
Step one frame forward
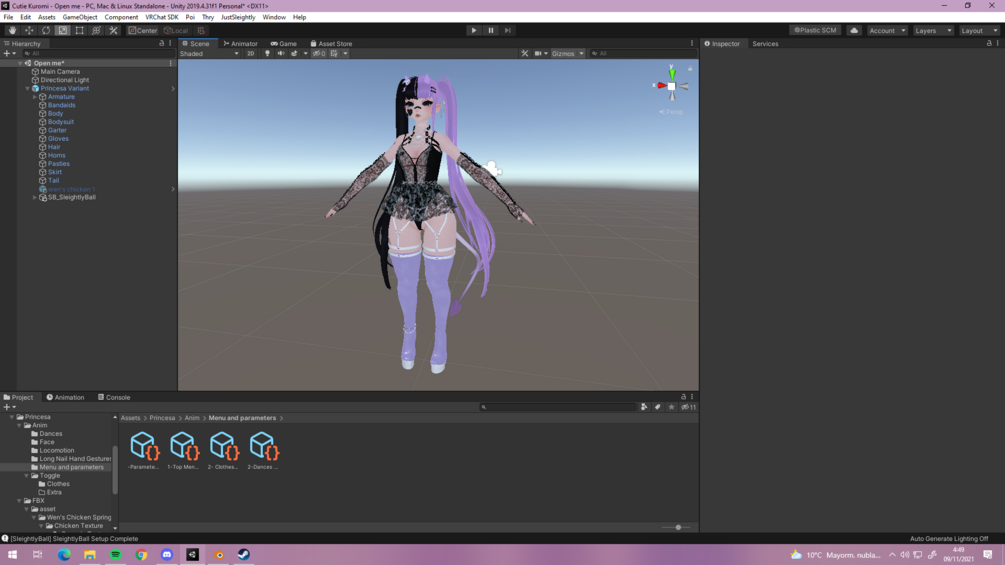coord(508,30)
